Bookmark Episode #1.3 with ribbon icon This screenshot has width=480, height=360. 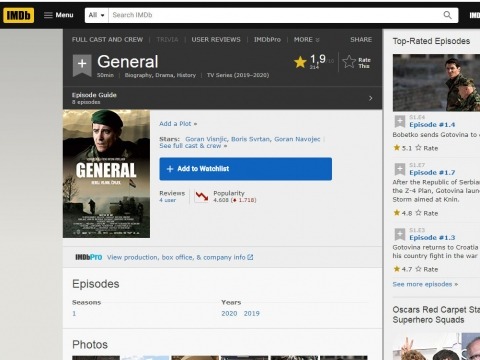400,234
